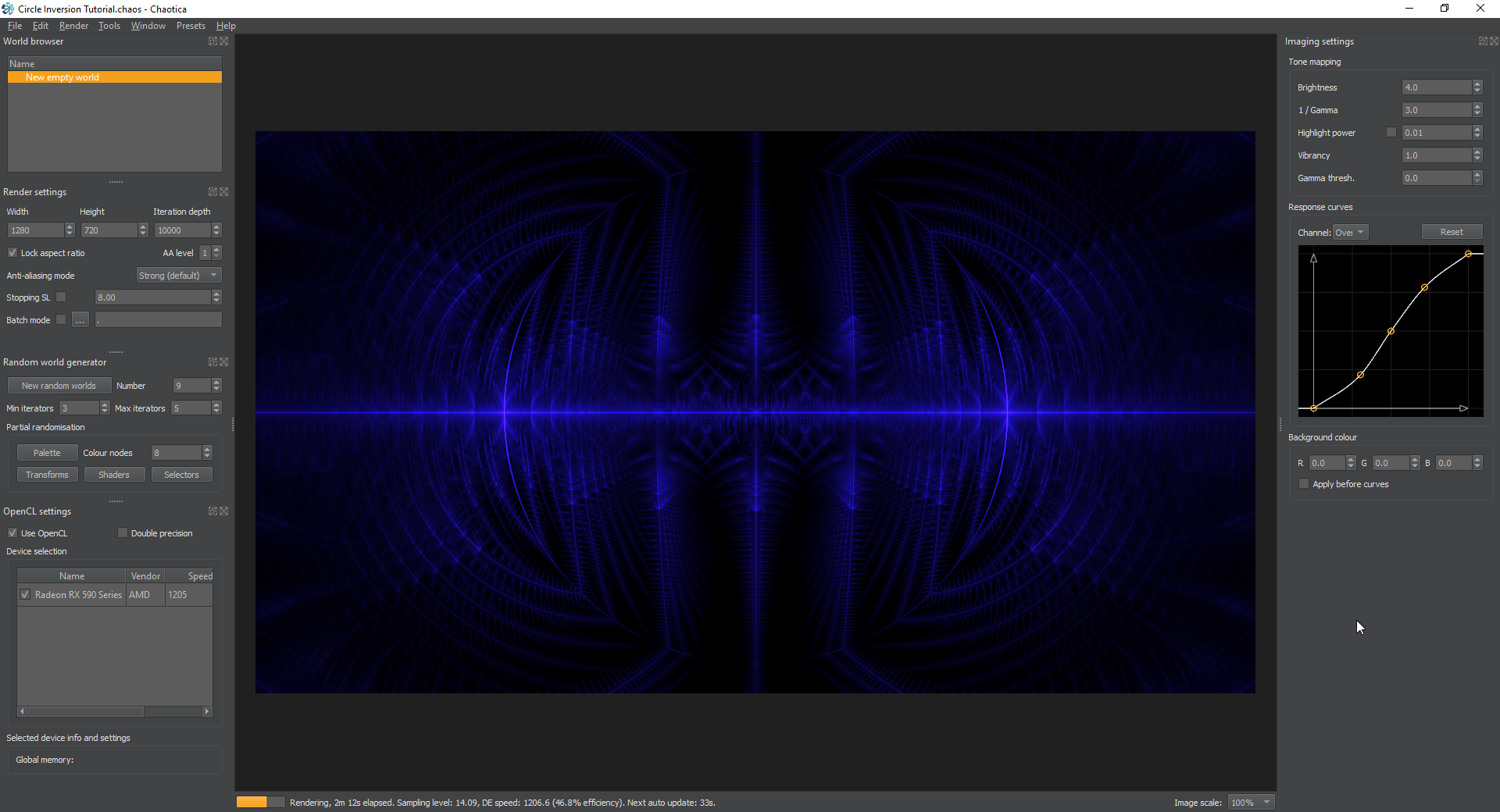Undock the Render settings panel
1500x812 pixels.
212,192
